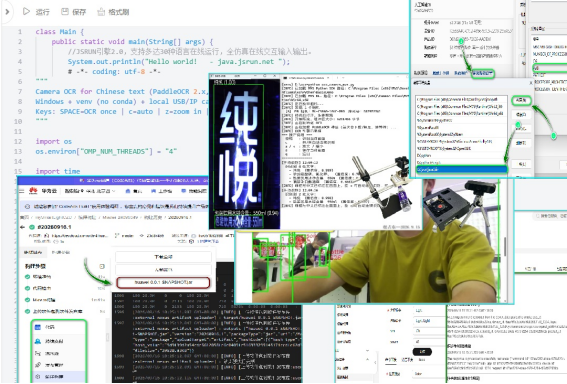Click the 格式刷 format brush icon in editor toolbar
The height and width of the screenshot is (384, 567).
pos(101,12)
